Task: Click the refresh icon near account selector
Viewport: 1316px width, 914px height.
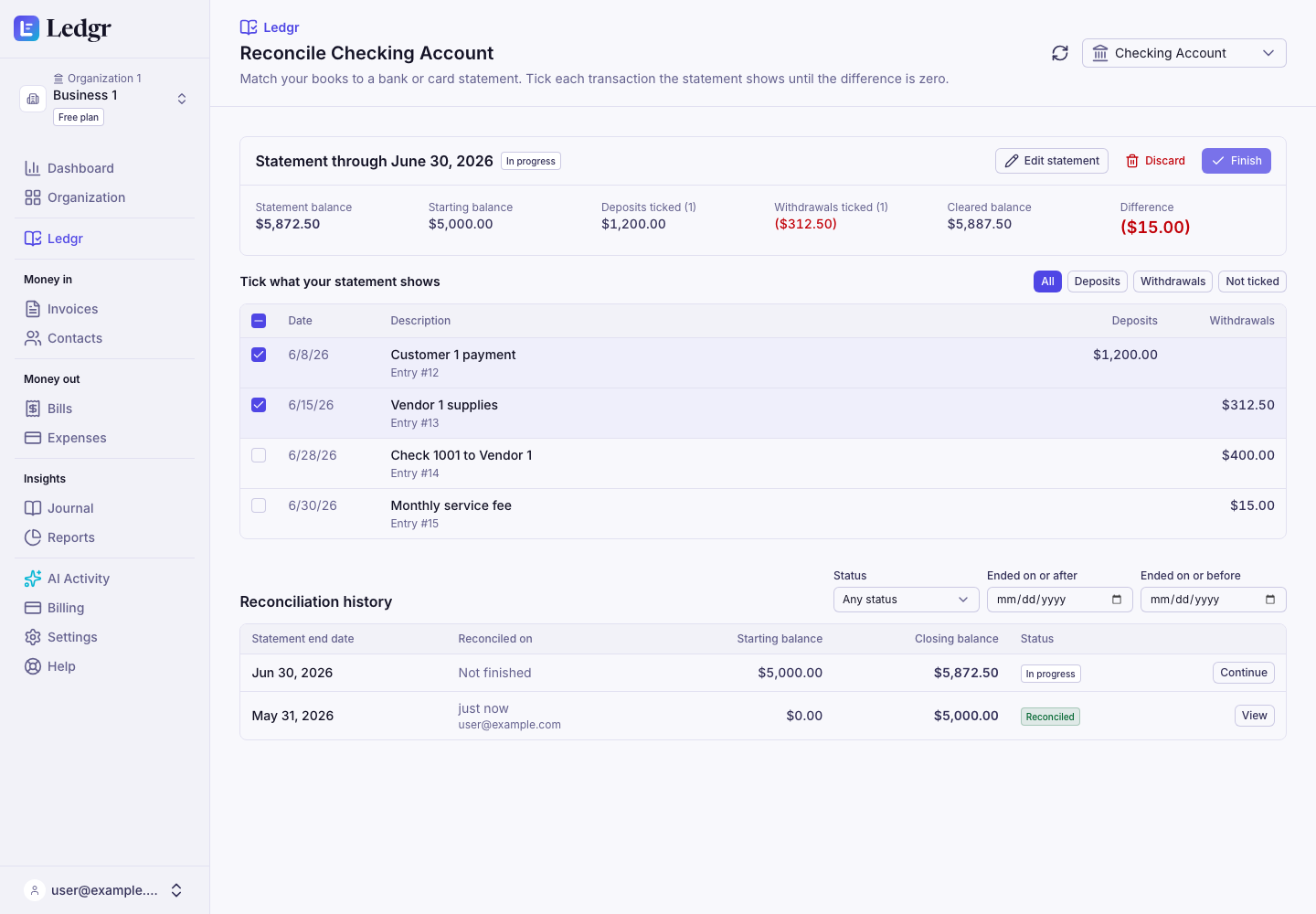Action: (1060, 53)
